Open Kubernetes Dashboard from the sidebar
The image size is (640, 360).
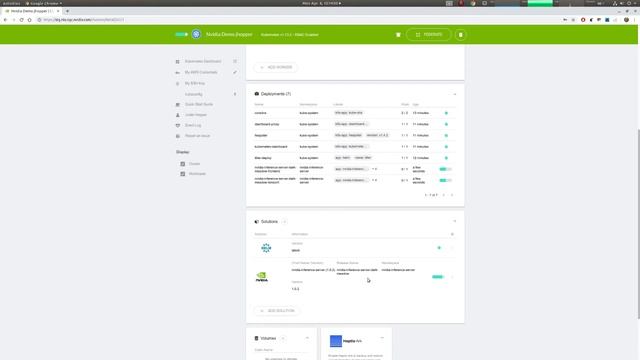[x=202, y=61]
